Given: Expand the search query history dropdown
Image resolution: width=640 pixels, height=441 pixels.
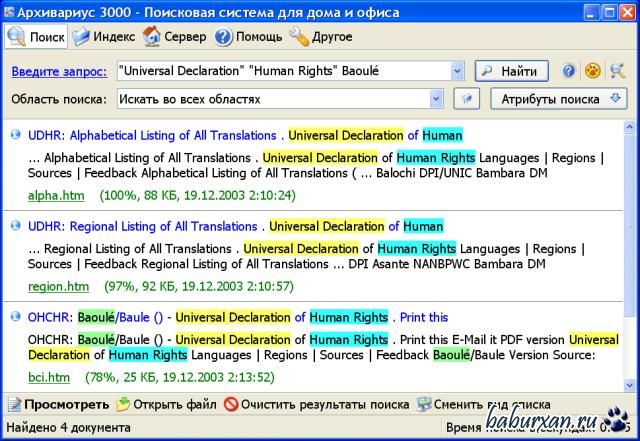Looking at the screenshot, I should (456, 71).
